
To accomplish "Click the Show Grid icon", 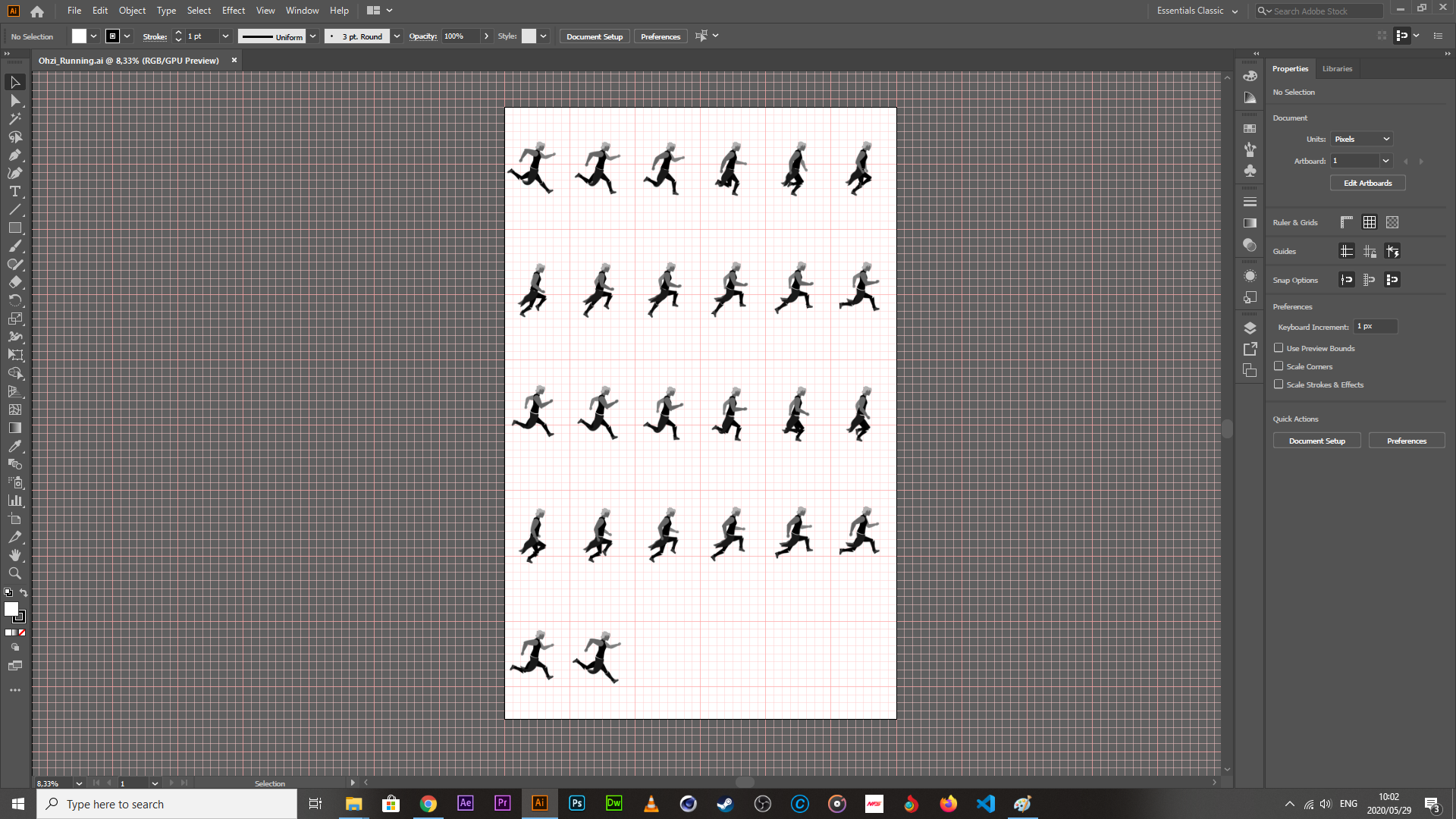I will [1369, 222].
